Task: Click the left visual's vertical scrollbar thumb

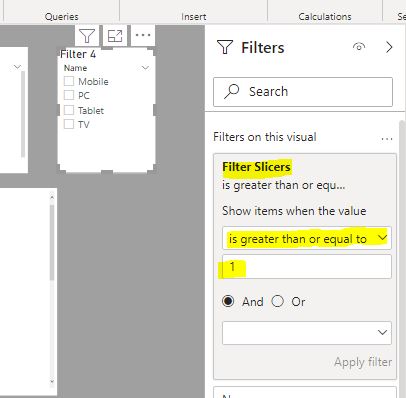Action: (x=52, y=242)
